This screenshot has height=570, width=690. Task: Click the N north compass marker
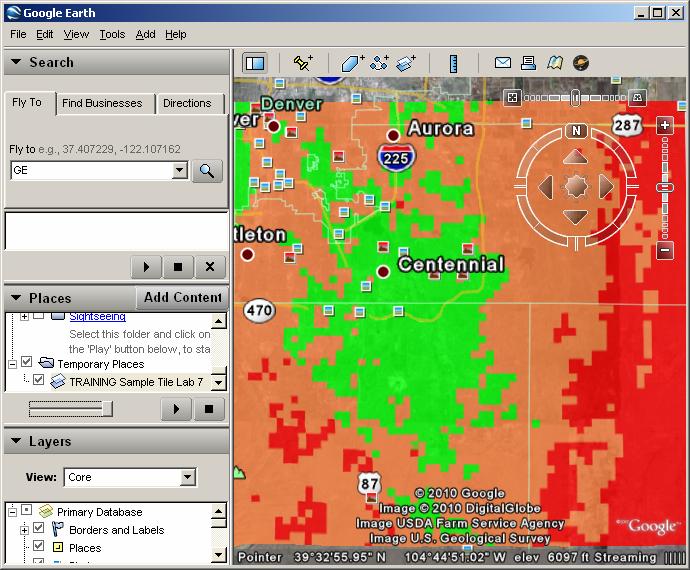[576, 131]
